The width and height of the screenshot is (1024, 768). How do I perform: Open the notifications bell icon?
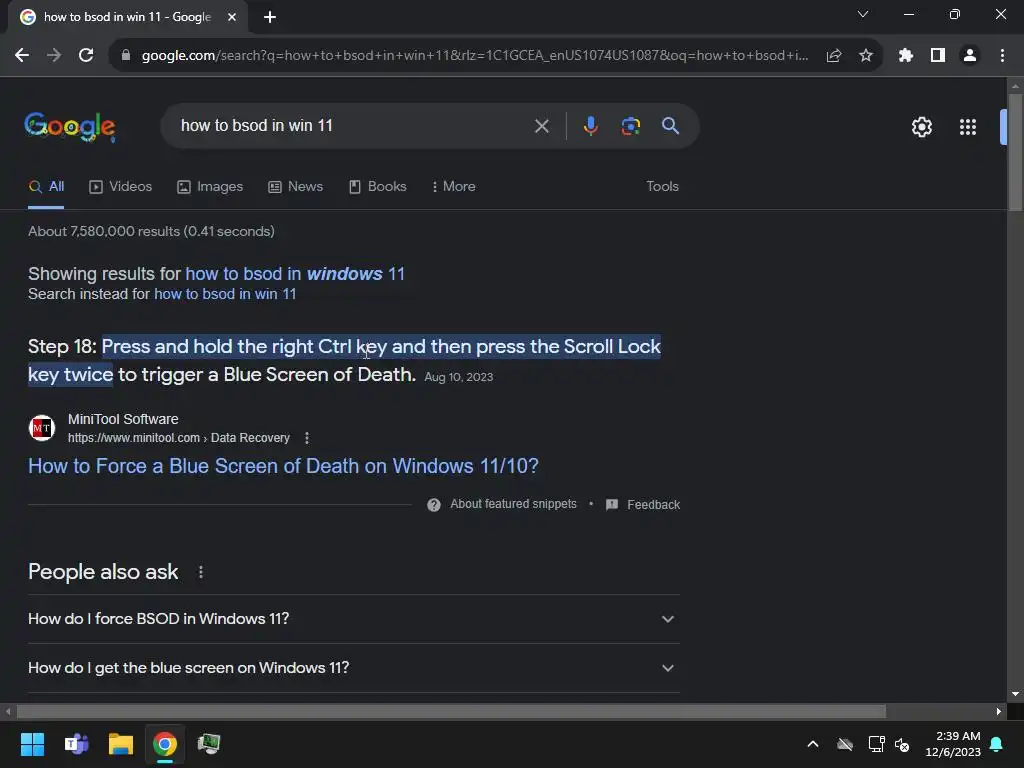[997, 744]
